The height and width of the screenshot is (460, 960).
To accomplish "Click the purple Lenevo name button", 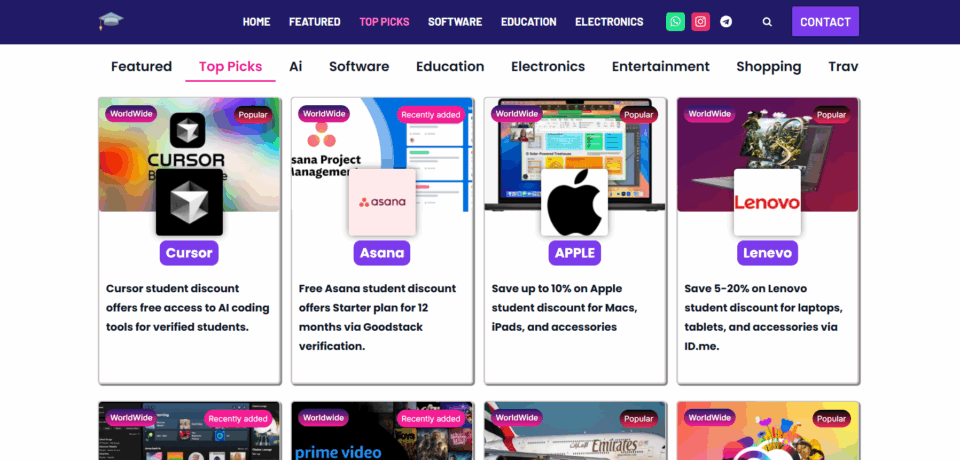I will (x=767, y=253).
